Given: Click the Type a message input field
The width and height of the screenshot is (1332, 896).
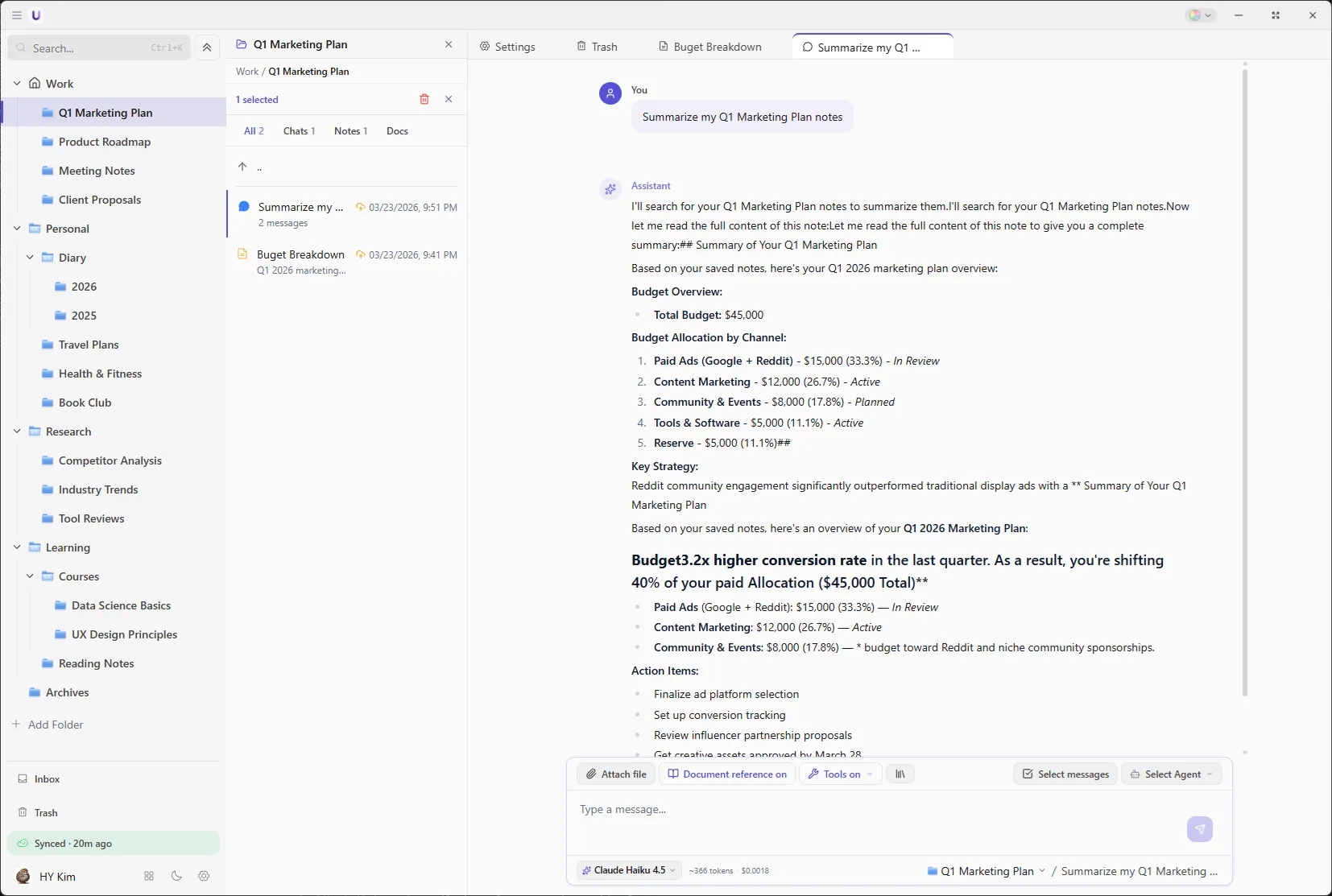Looking at the screenshot, I should (805, 809).
